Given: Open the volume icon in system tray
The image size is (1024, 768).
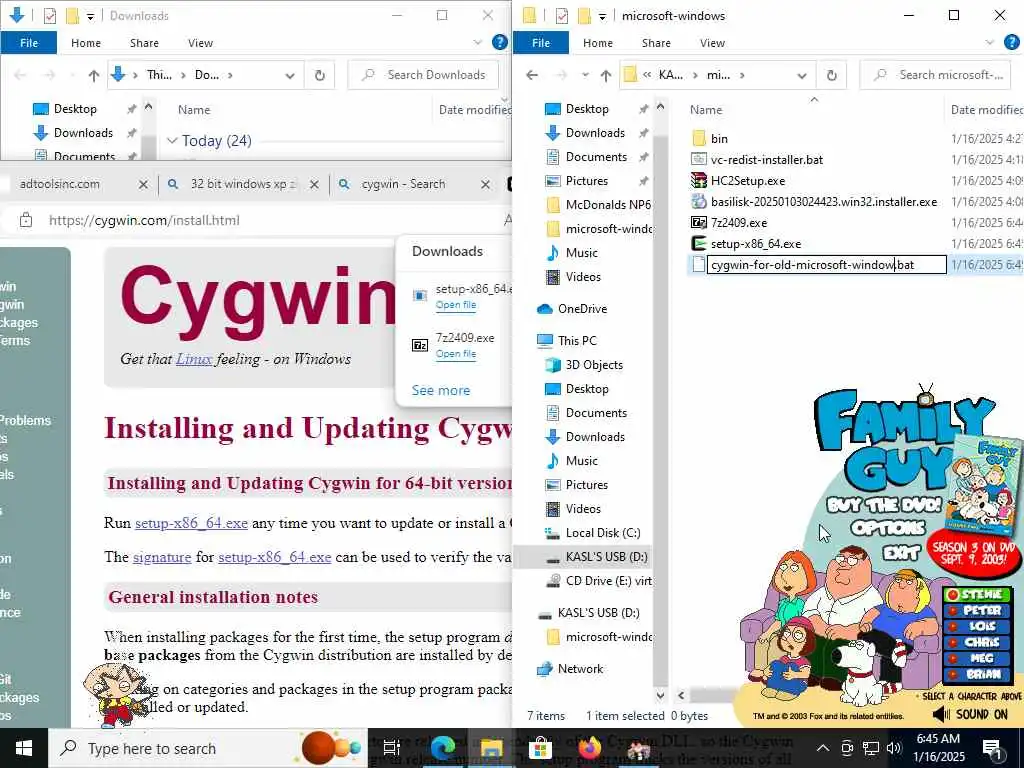Looking at the screenshot, I should pos(894,748).
